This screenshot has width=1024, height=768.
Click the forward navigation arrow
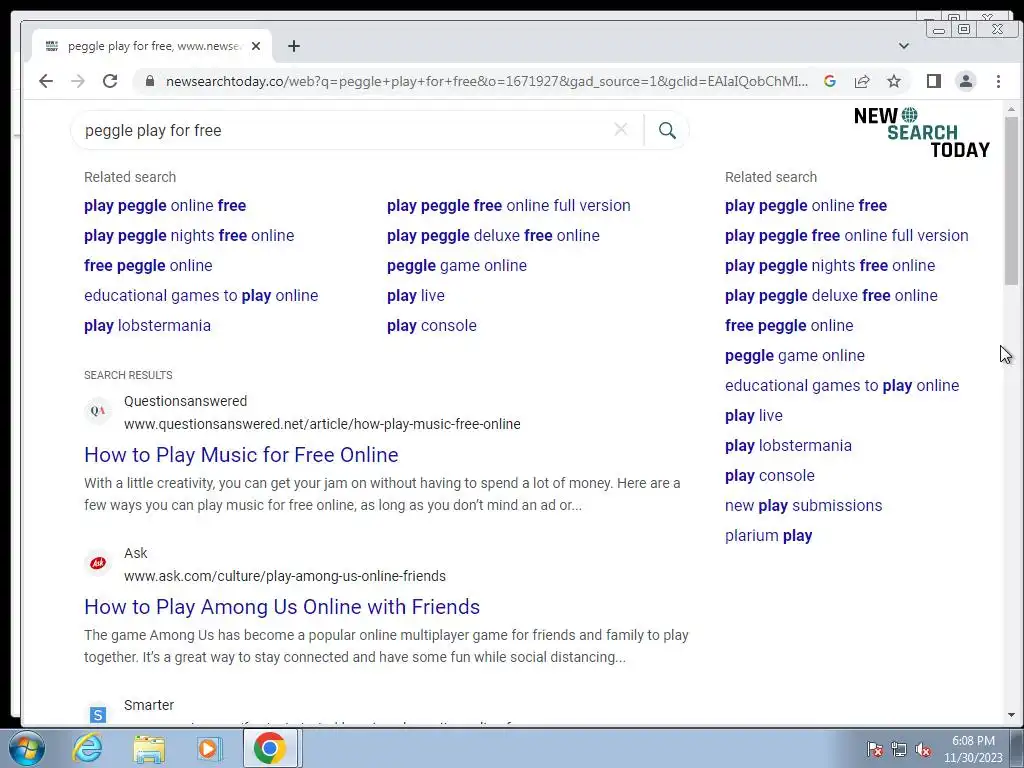pyautogui.click(x=78, y=81)
